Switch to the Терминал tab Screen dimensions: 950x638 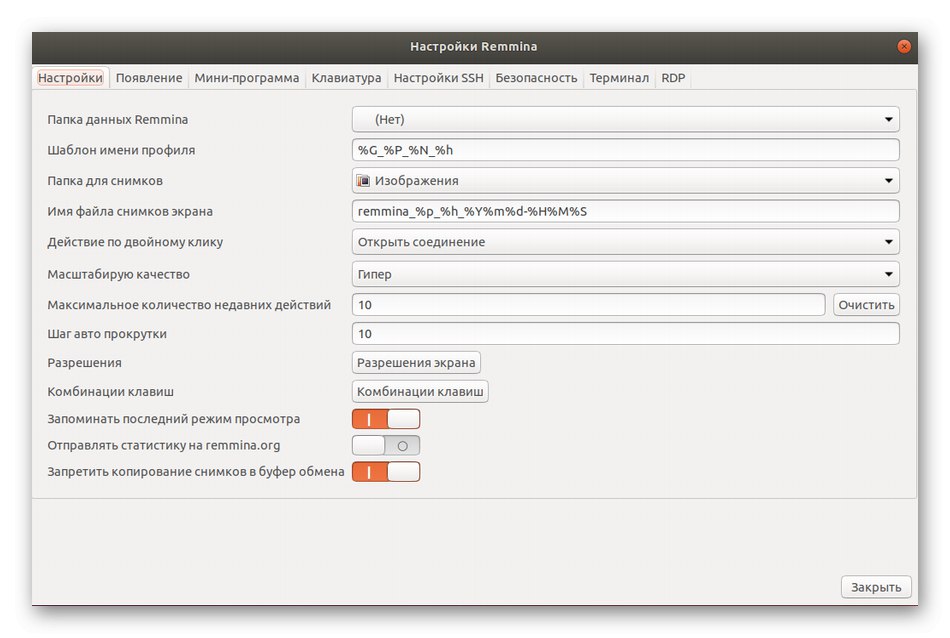click(619, 78)
